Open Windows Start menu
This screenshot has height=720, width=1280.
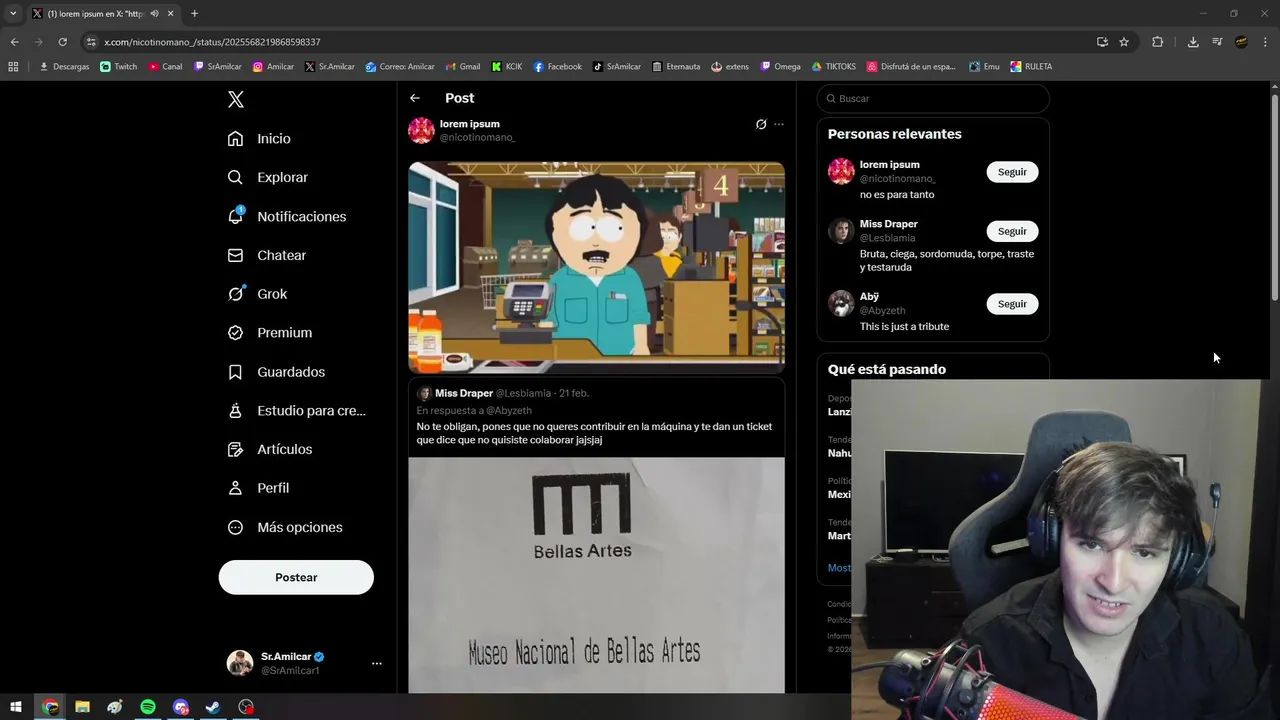16,707
